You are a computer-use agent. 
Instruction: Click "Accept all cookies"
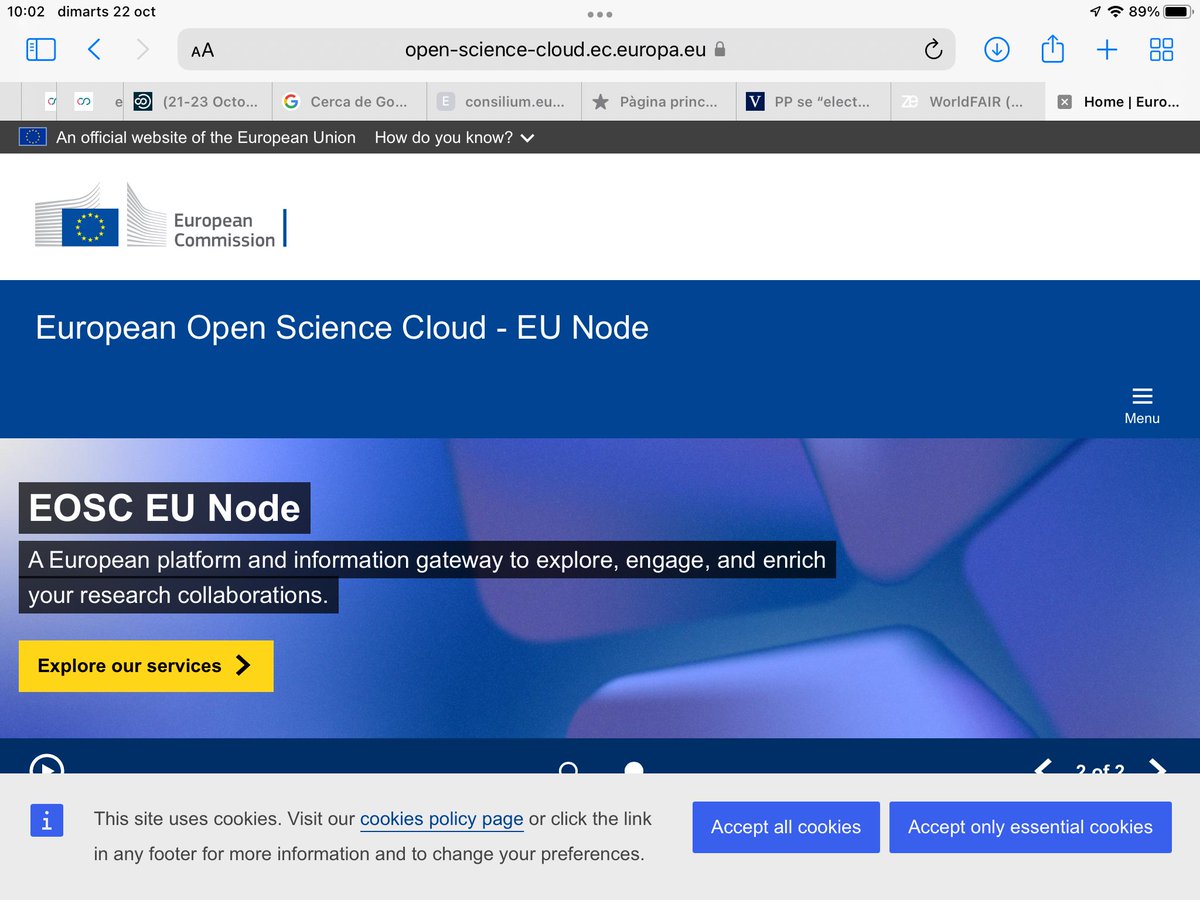tap(786, 827)
